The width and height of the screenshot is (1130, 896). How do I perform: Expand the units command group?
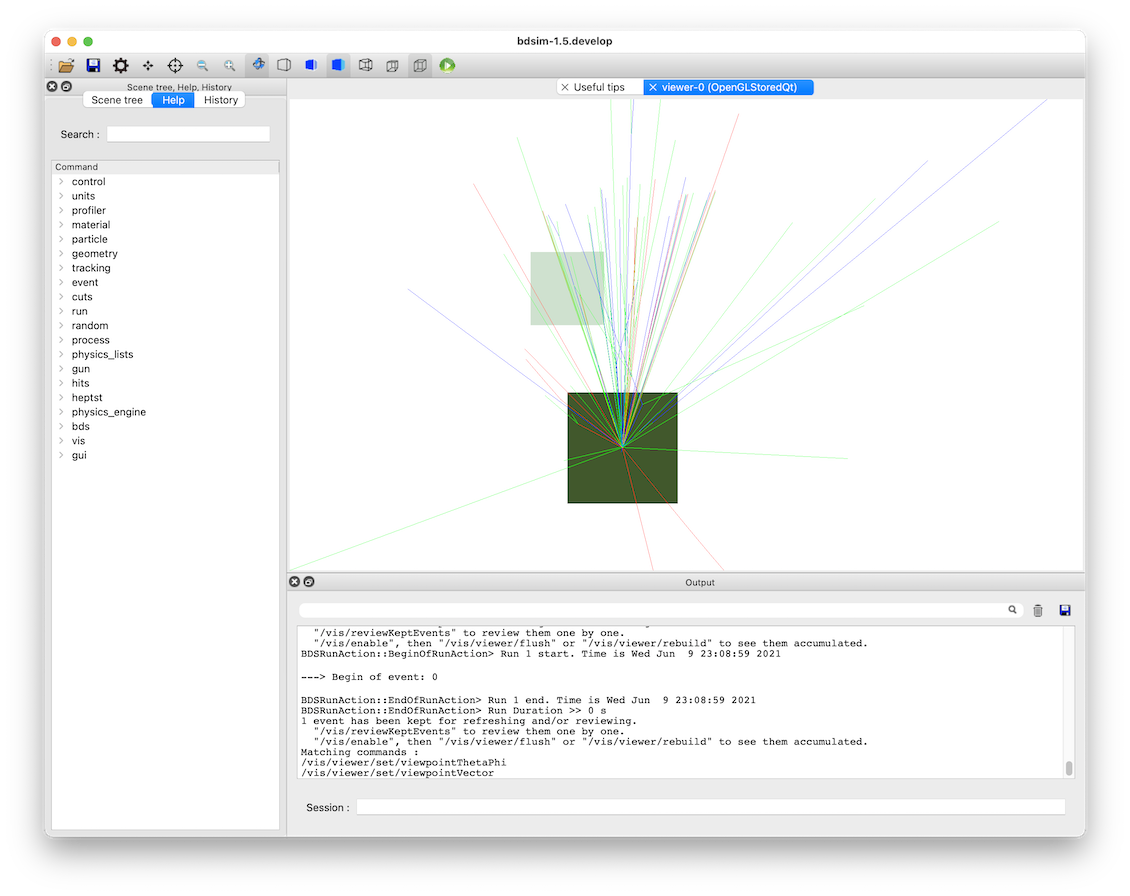61,196
